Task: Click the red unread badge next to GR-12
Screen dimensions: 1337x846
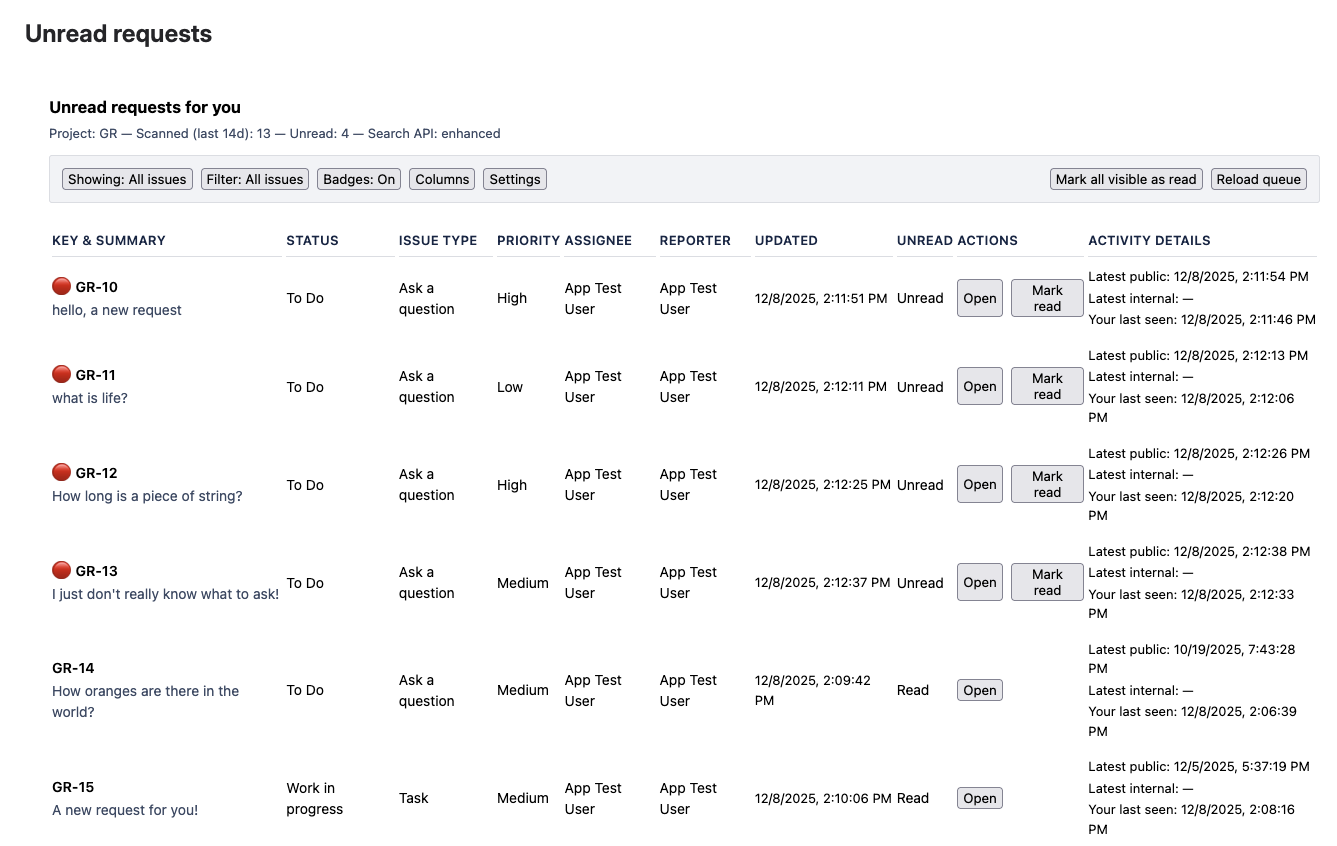Action: tap(60, 471)
